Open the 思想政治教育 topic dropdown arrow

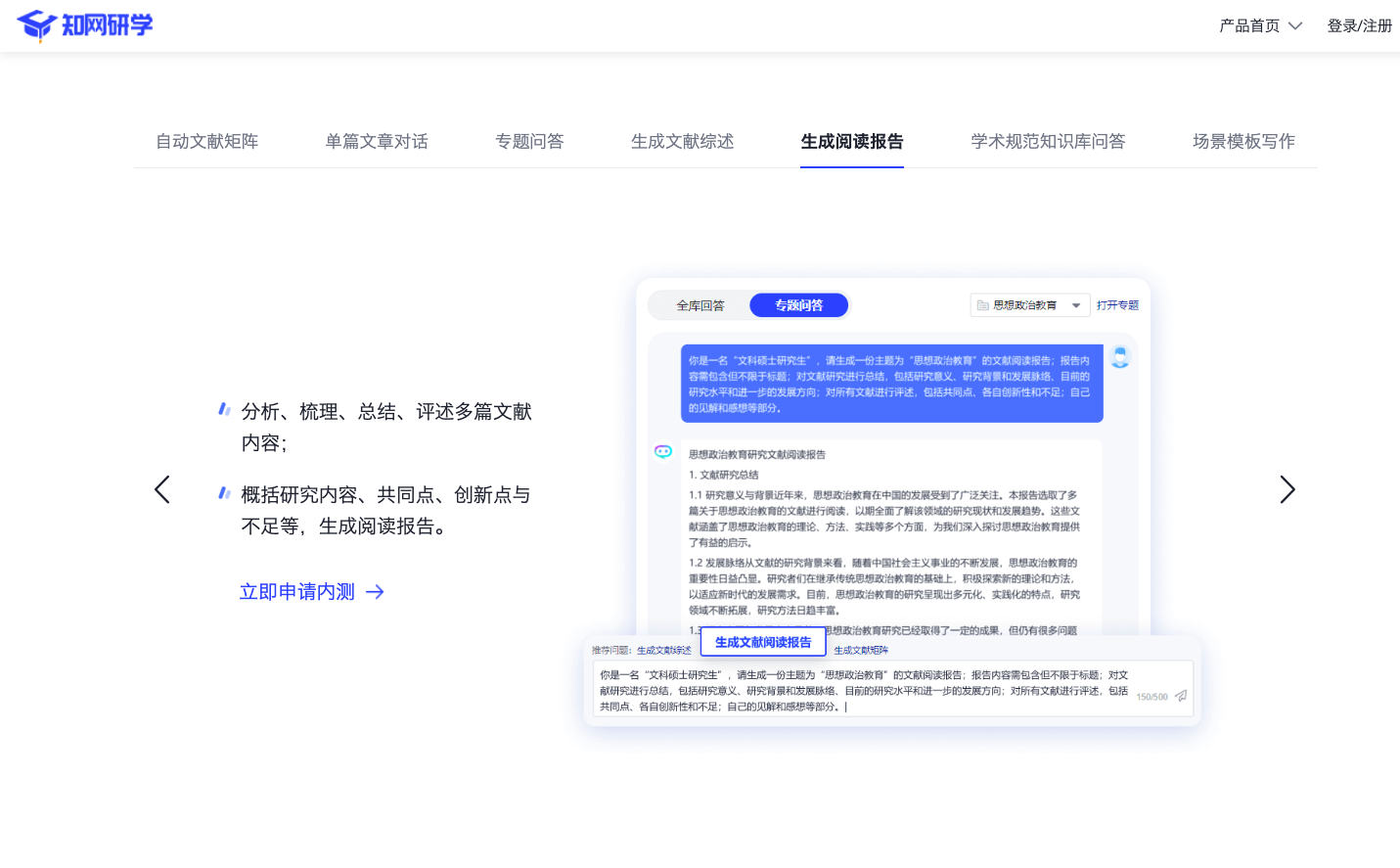tap(1076, 304)
